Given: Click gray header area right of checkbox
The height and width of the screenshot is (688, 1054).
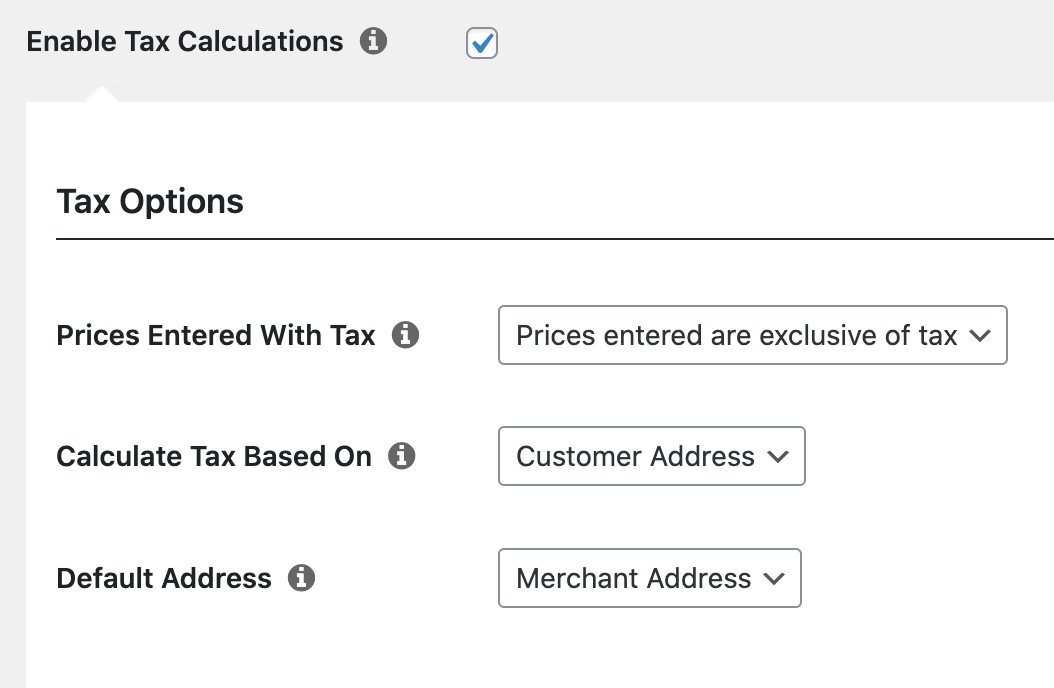Looking at the screenshot, I should 773,43.
